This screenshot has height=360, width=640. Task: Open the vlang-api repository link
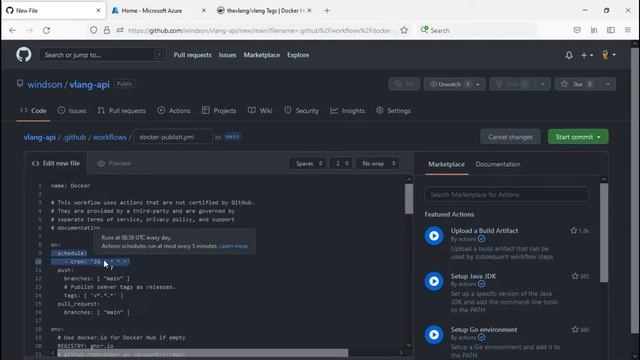tap(89, 84)
